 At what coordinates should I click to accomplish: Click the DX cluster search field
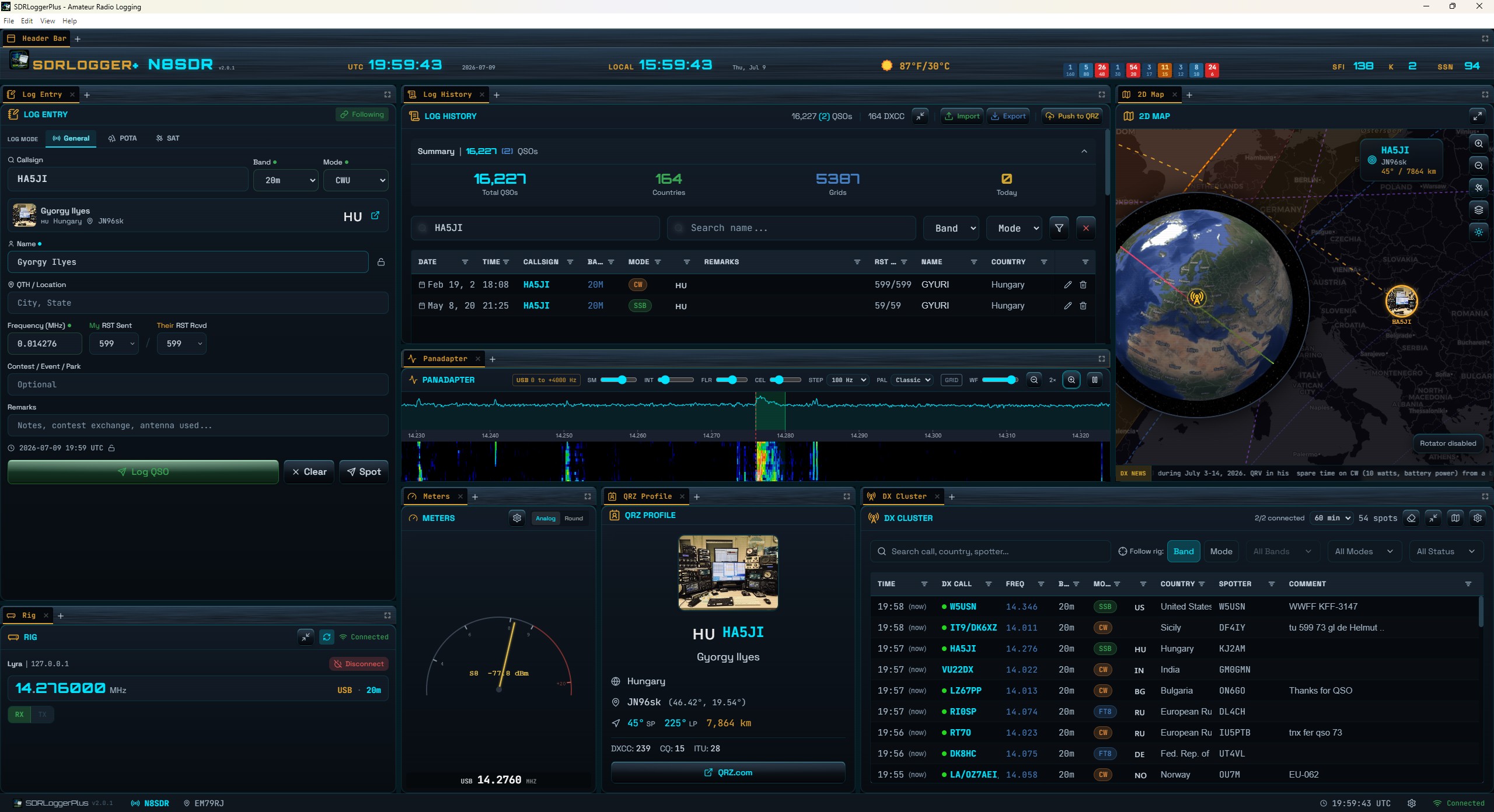point(990,551)
